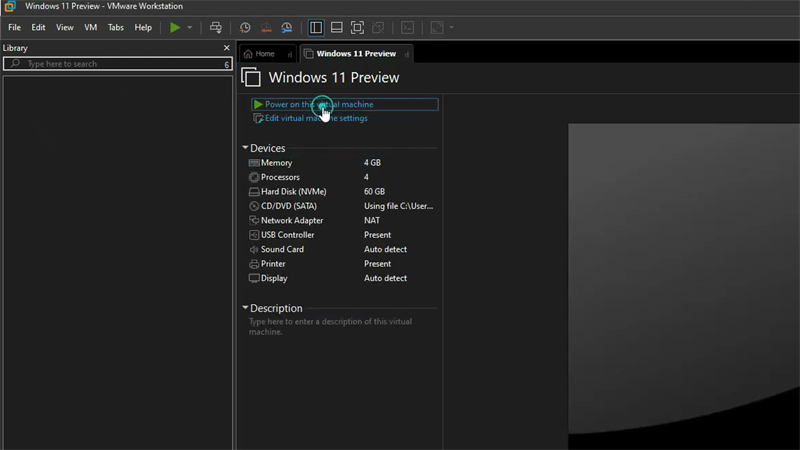
Task: Select the Sound Card row
Action: point(341,249)
